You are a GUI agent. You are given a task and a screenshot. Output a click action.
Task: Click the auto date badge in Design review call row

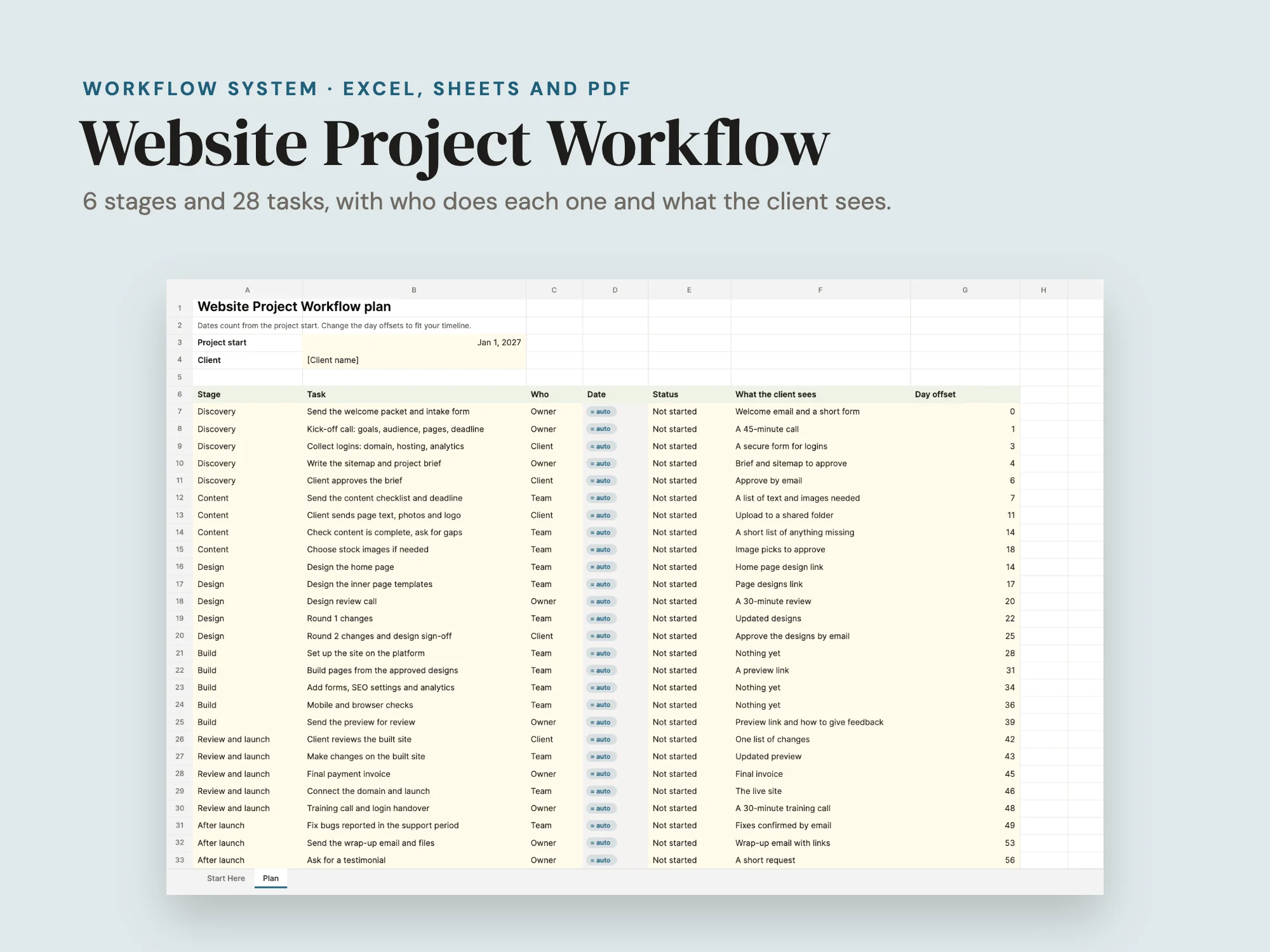click(x=601, y=602)
